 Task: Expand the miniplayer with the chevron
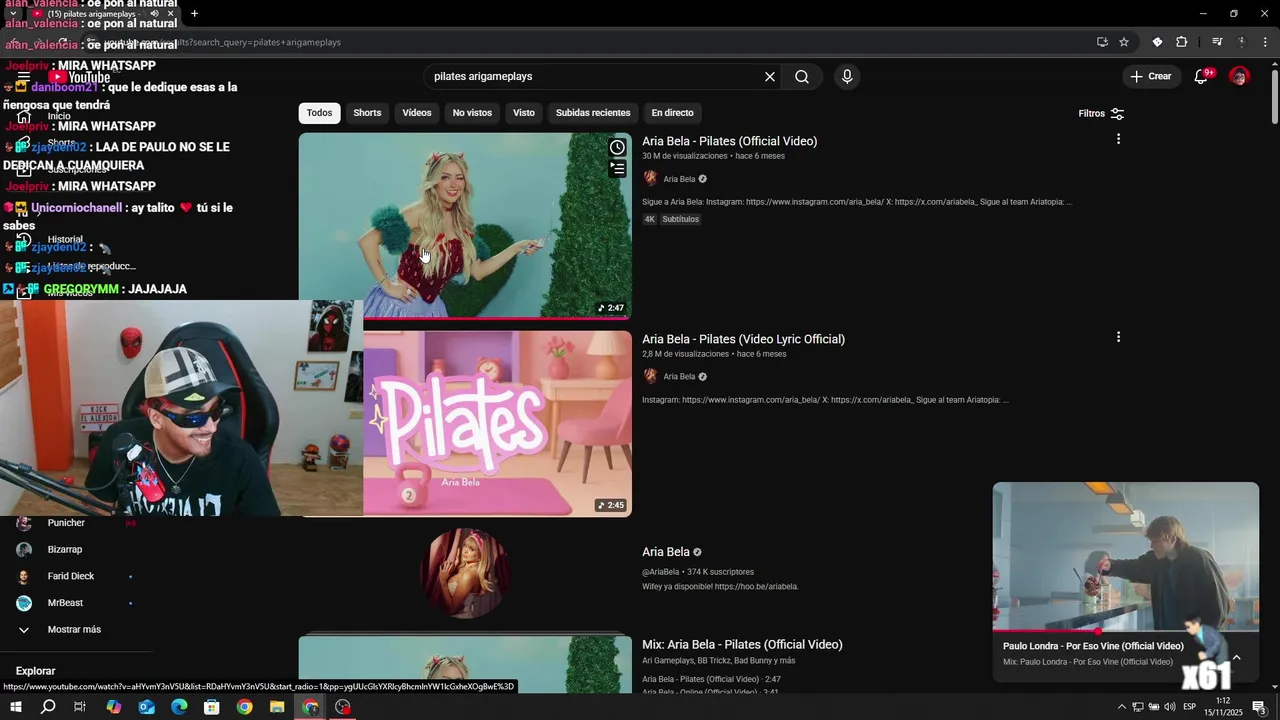[x=1237, y=657]
